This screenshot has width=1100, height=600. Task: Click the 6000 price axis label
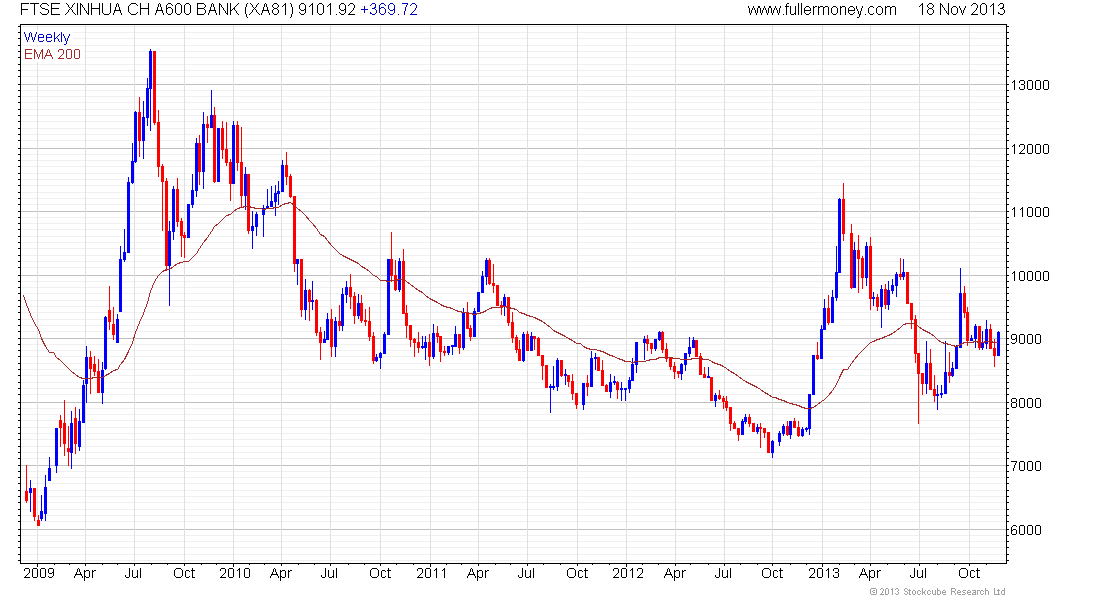pyautogui.click(x=1026, y=530)
